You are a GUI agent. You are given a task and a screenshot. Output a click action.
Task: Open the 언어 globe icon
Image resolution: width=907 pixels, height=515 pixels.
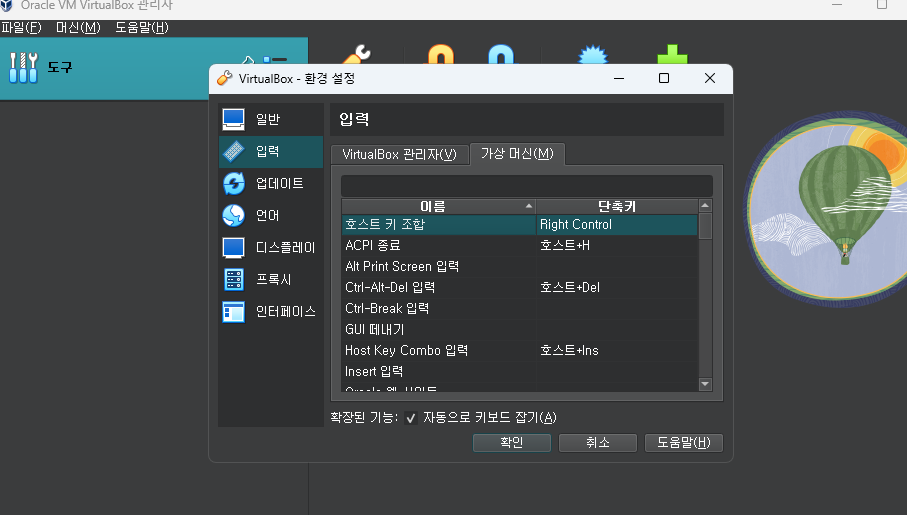click(234, 215)
